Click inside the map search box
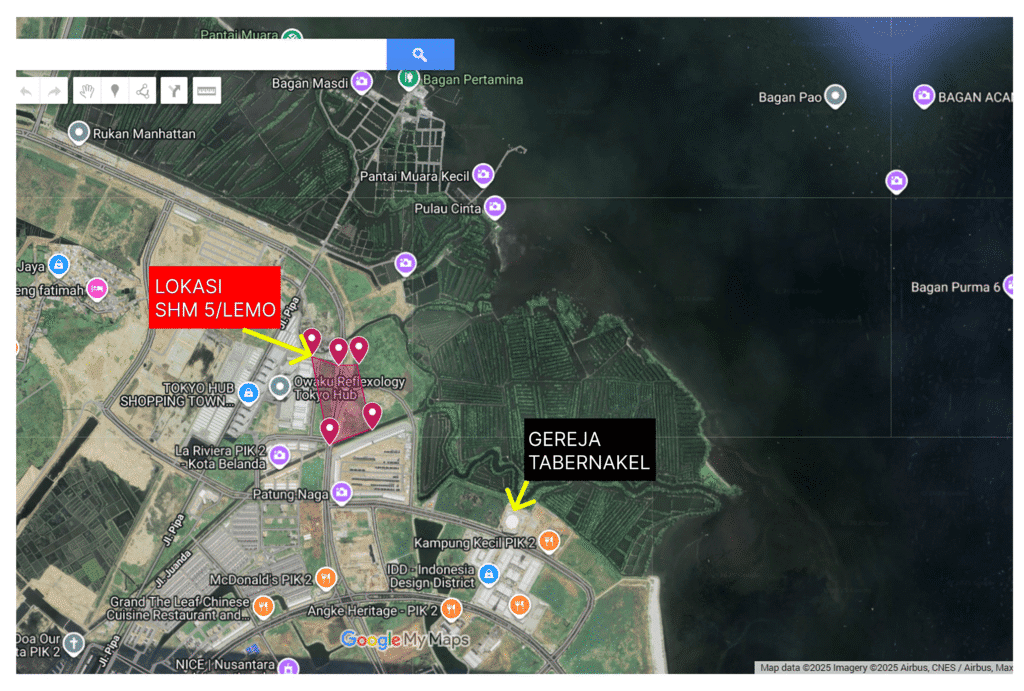Viewport: 1024px width, 691px height. (x=200, y=55)
